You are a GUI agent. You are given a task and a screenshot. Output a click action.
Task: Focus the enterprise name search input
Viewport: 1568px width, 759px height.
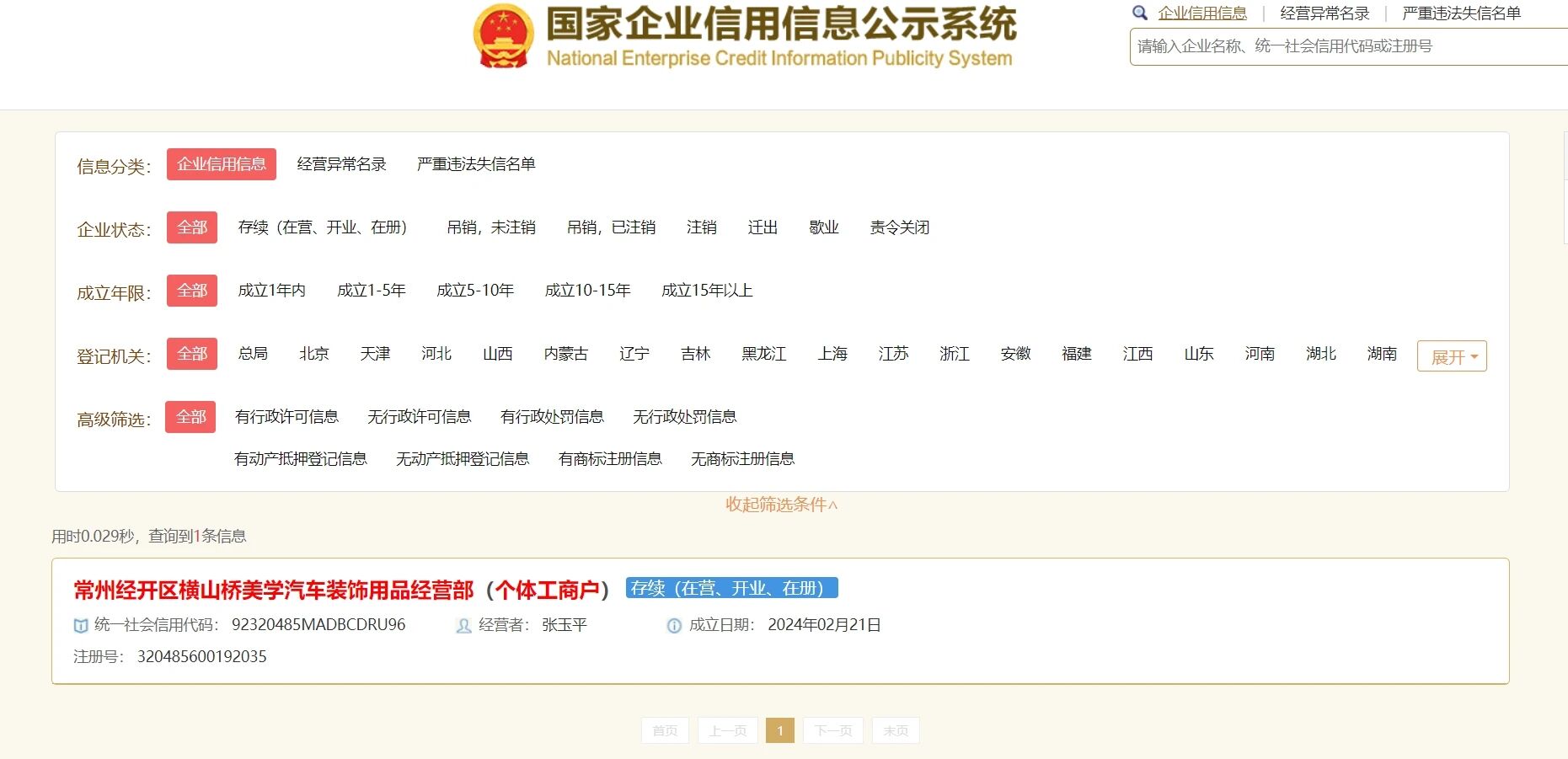click(1348, 46)
